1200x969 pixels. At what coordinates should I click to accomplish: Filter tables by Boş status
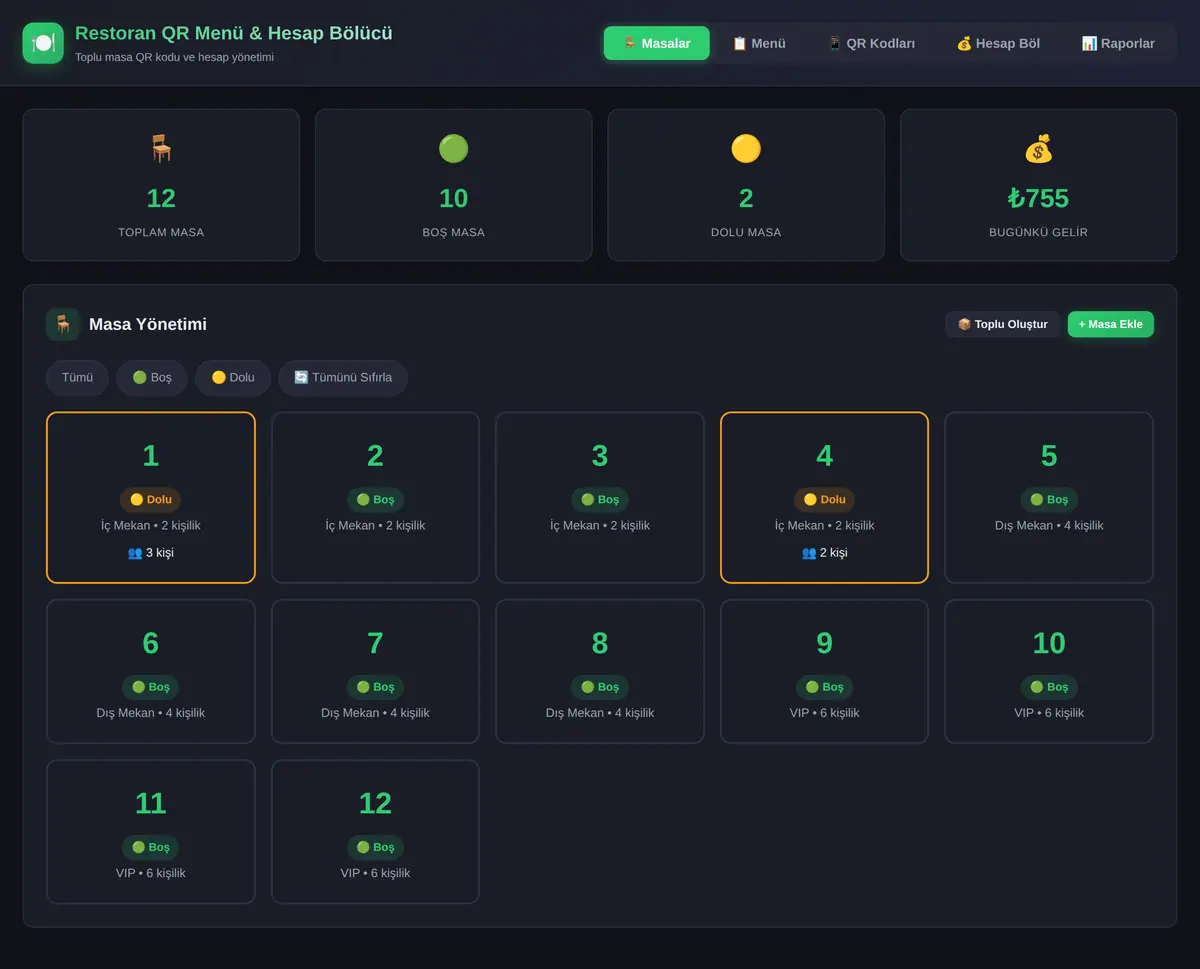152,378
